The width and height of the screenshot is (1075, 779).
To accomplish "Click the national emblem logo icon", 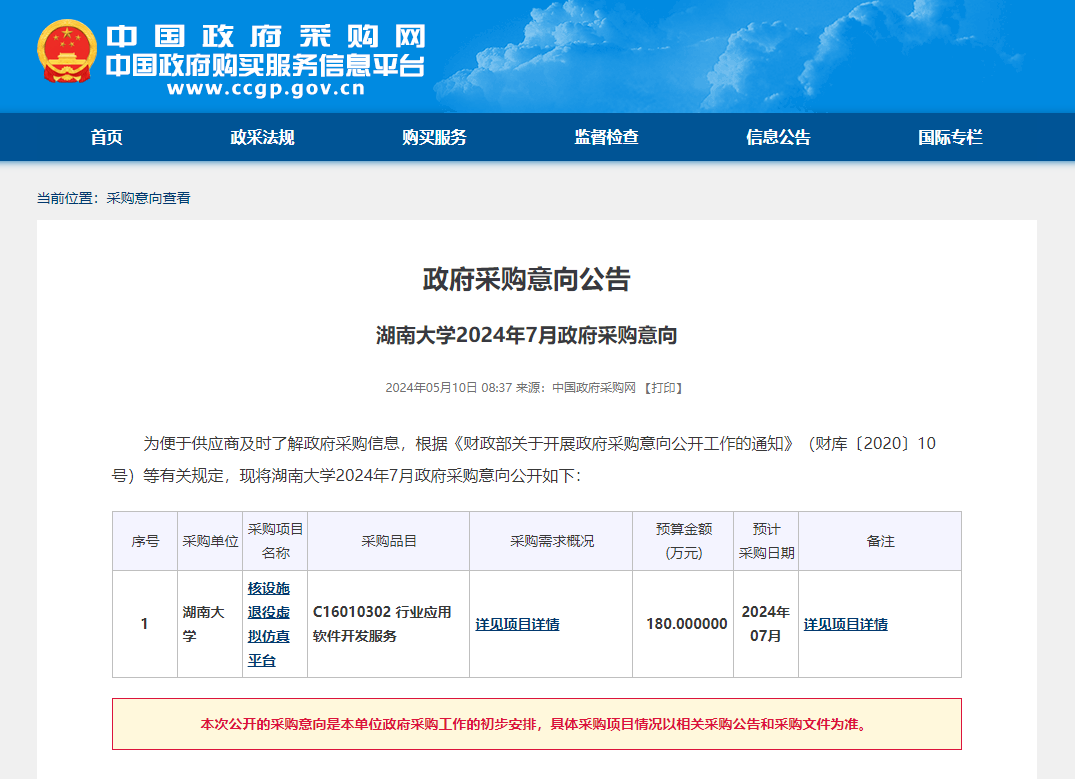I will click(67, 51).
